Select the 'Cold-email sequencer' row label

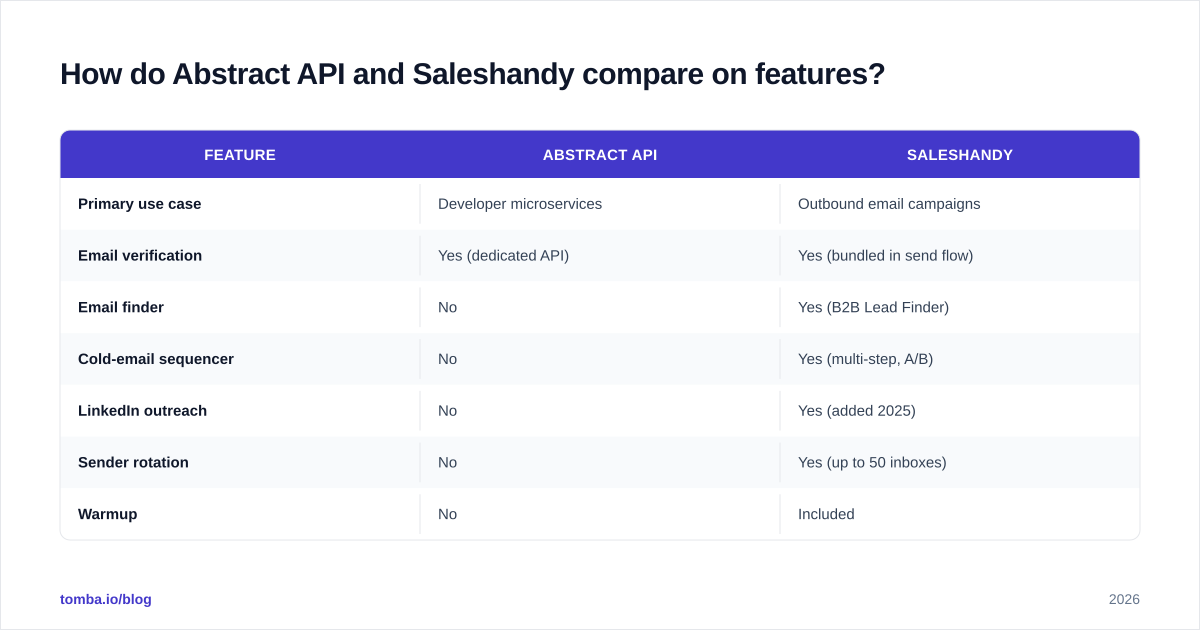pos(156,359)
